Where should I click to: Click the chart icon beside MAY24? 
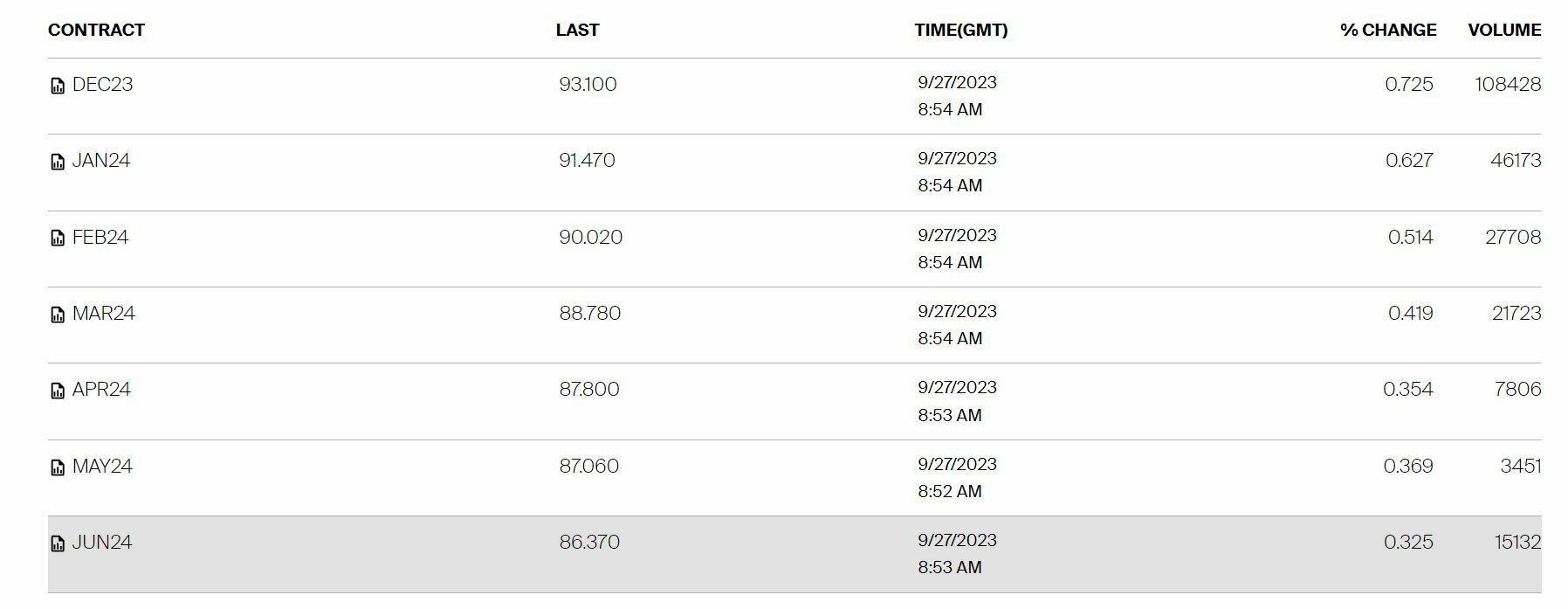coord(58,467)
